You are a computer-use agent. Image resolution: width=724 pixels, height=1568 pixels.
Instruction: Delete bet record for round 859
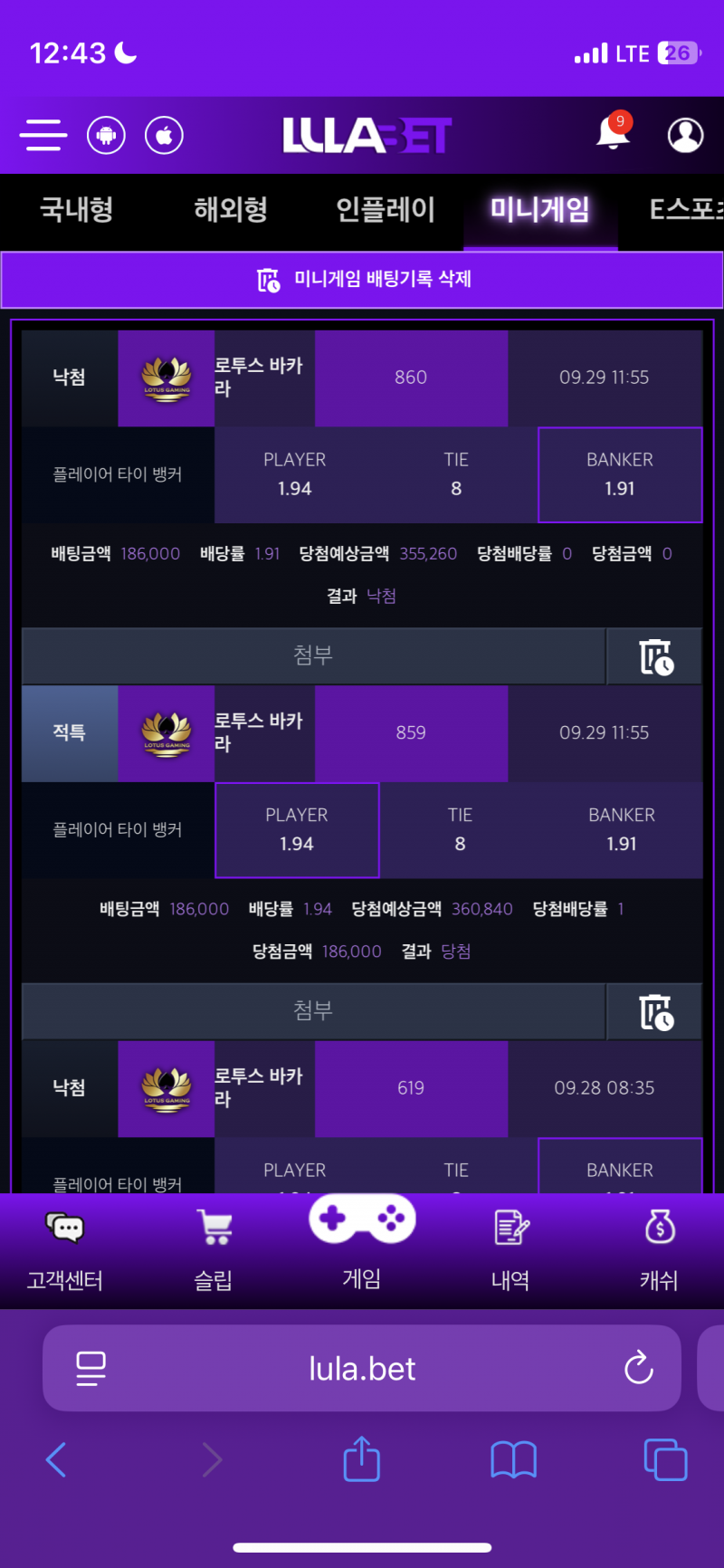(655, 1012)
